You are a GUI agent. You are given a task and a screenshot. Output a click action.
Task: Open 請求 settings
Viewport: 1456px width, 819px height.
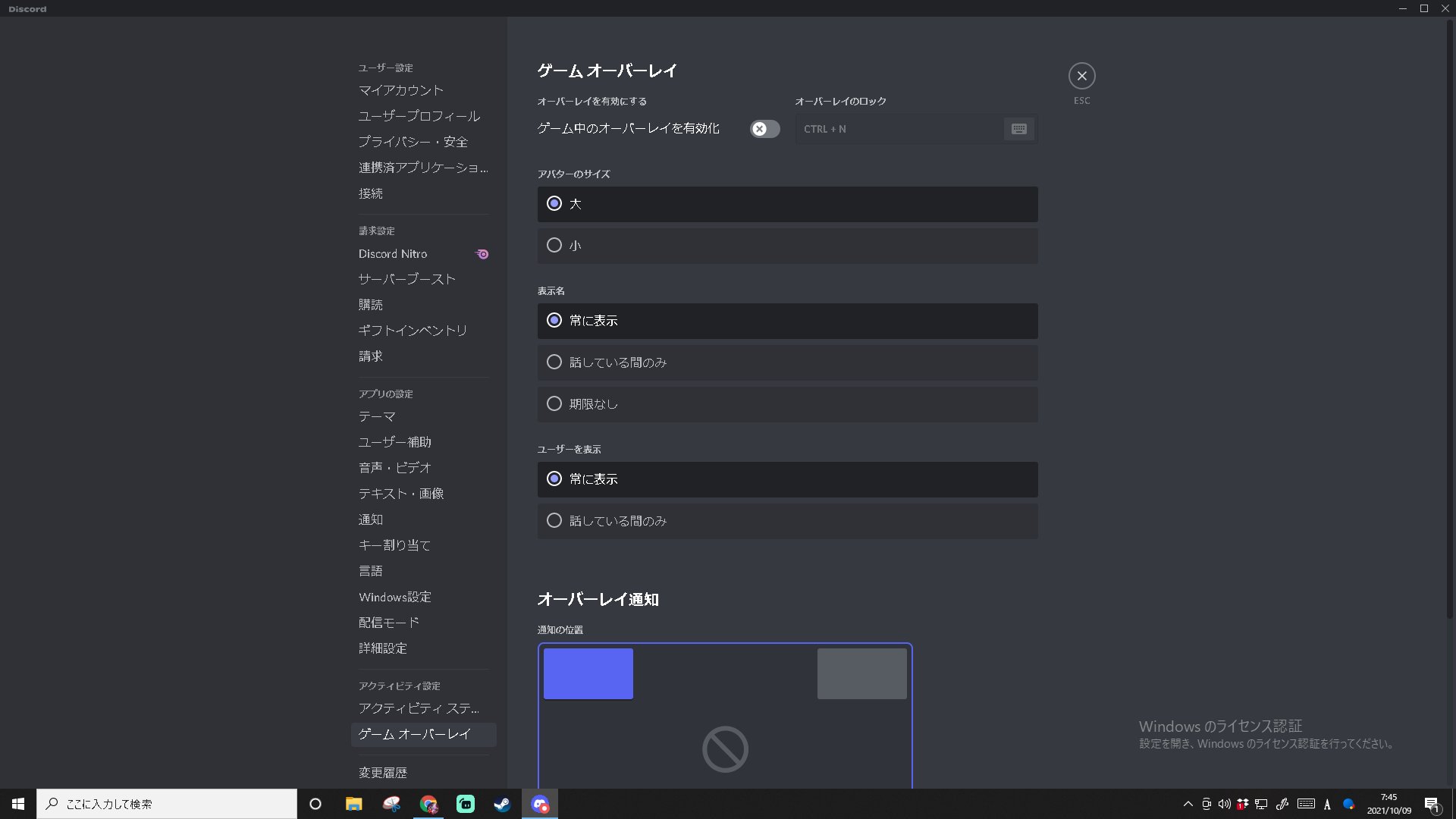coord(423,356)
